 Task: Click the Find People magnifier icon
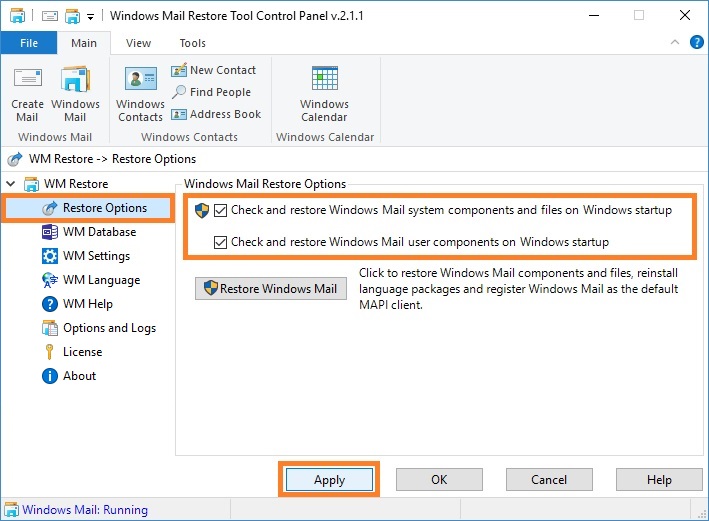pos(179,92)
